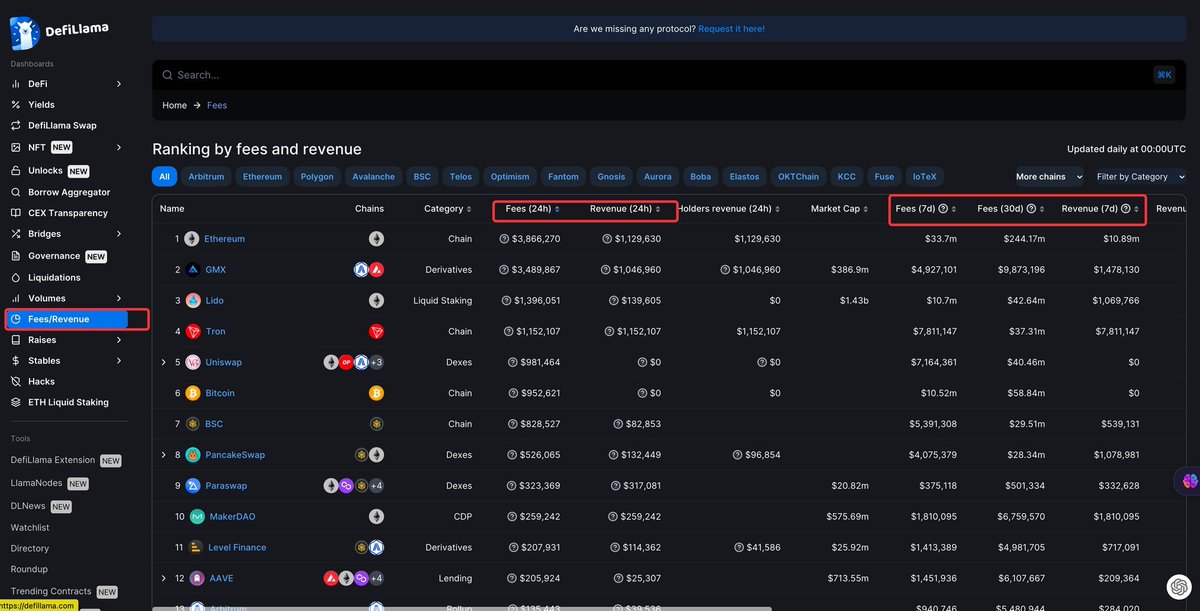Sort by Fees (24h) column

pos(532,209)
